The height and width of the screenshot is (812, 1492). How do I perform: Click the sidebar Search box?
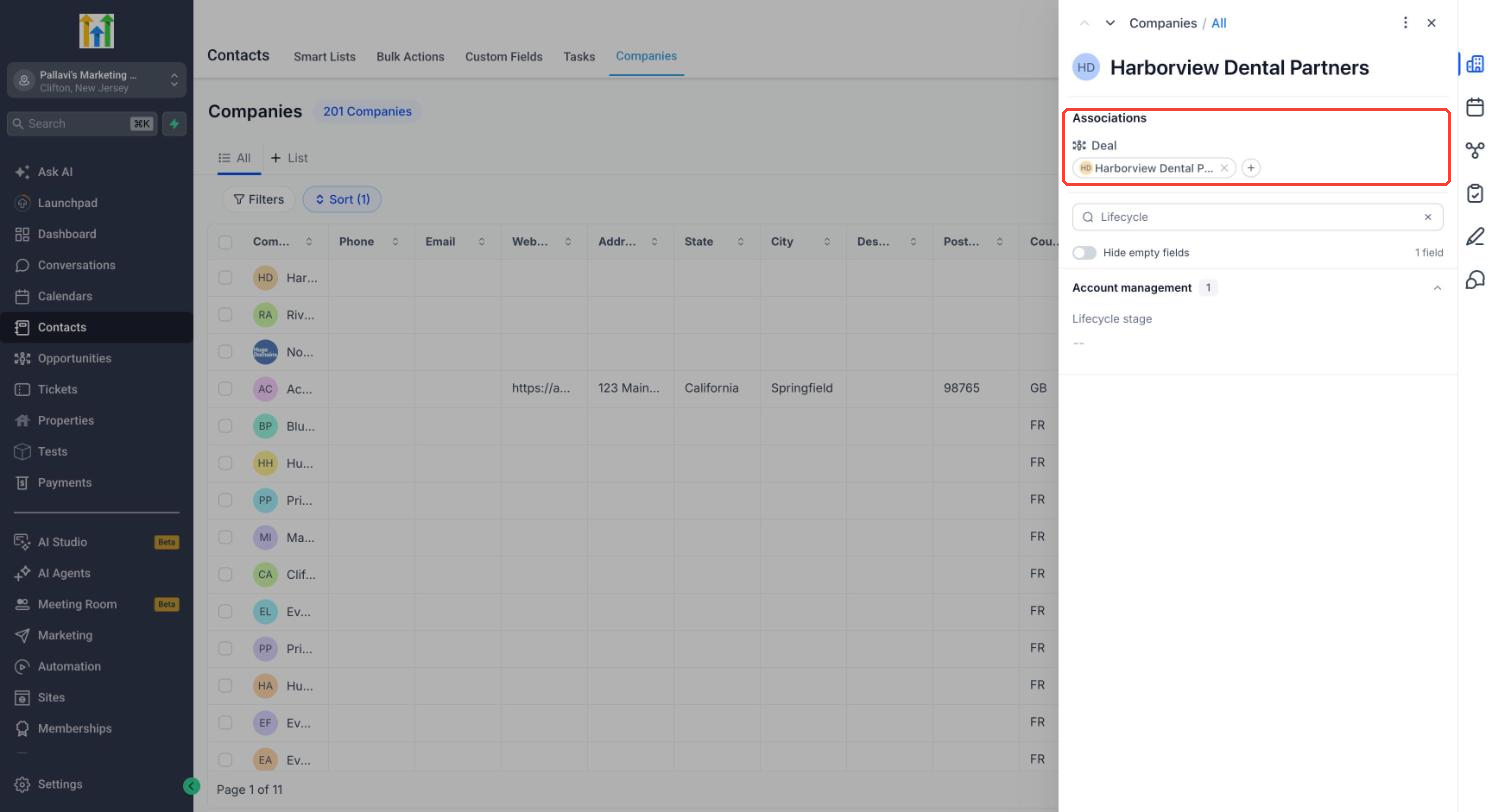point(82,124)
